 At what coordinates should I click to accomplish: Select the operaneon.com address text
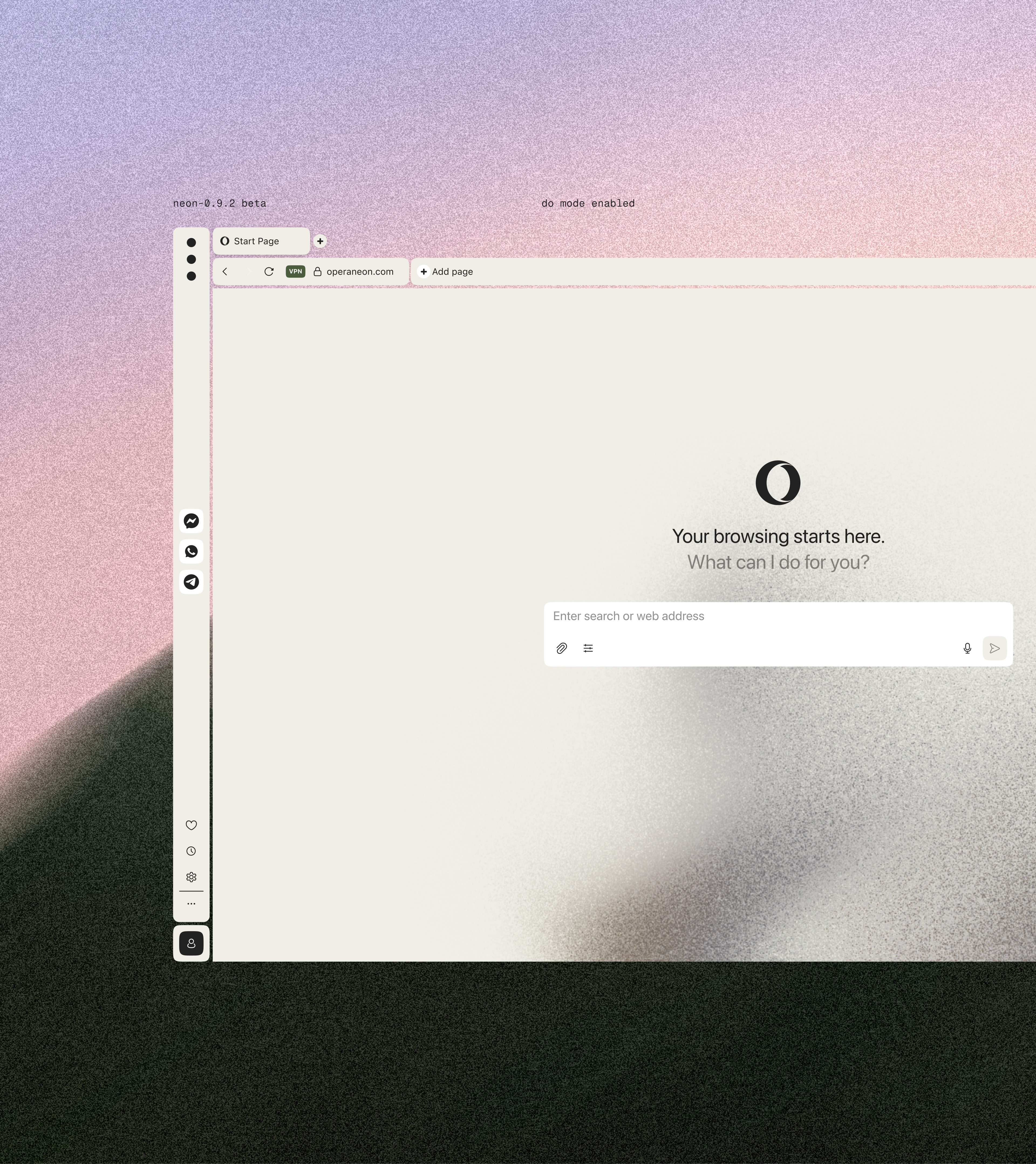(360, 272)
